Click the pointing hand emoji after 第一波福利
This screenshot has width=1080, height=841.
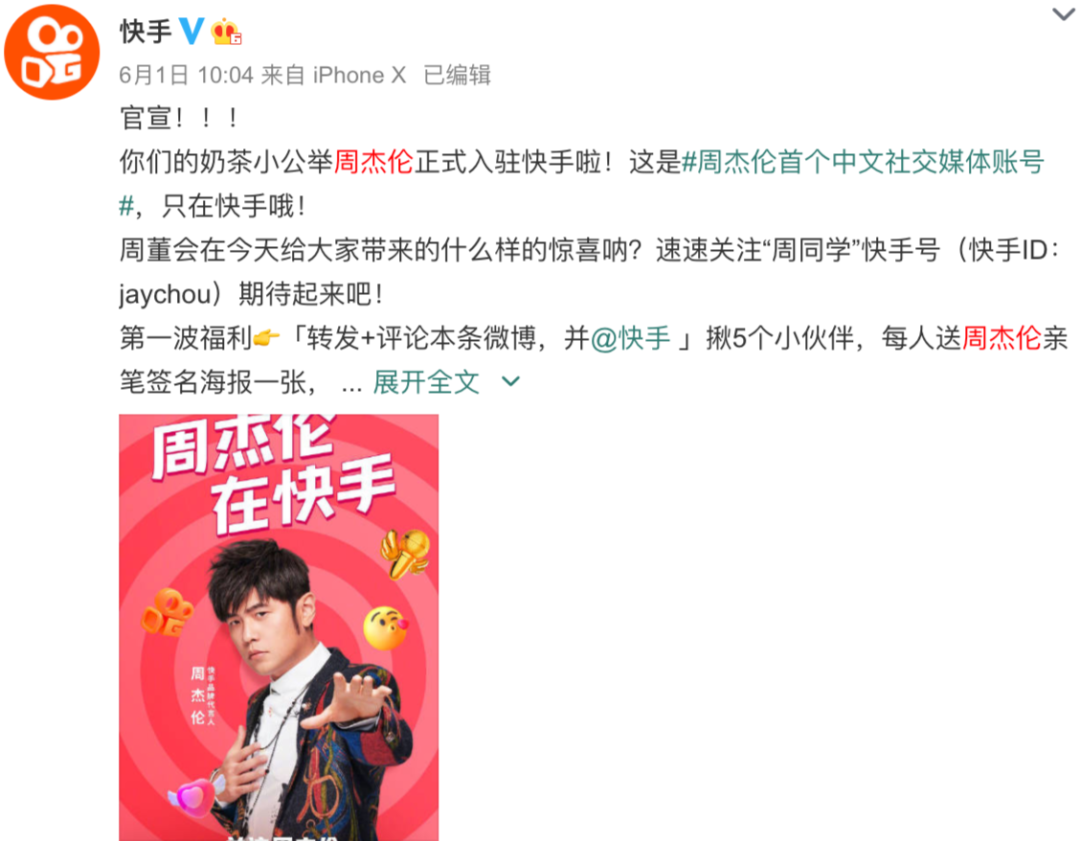[x=267, y=338]
